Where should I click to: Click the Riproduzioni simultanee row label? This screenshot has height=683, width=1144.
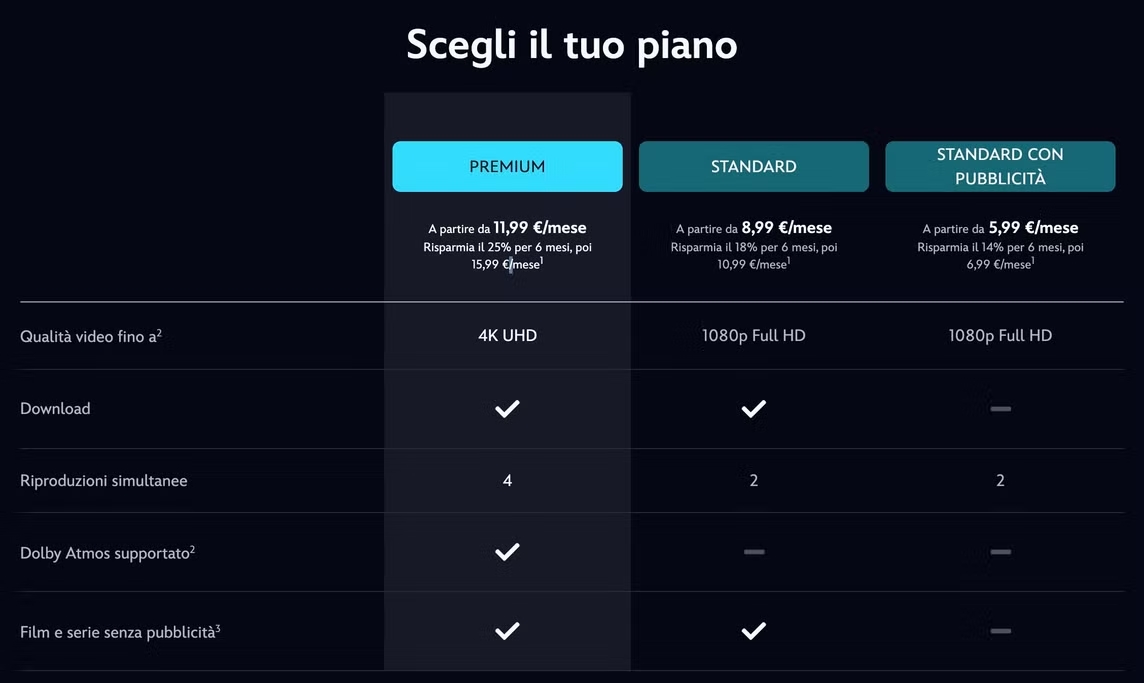[104, 481]
